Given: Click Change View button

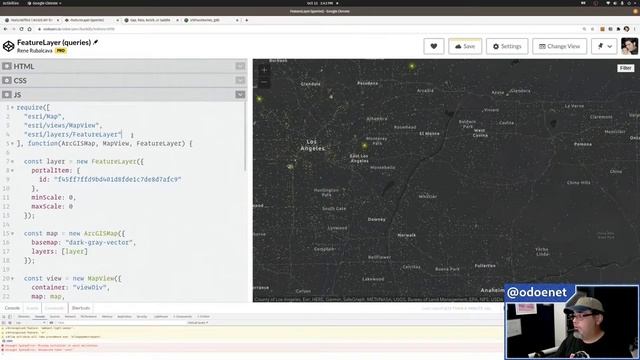Looking at the screenshot, I should [x=560, y=46].
